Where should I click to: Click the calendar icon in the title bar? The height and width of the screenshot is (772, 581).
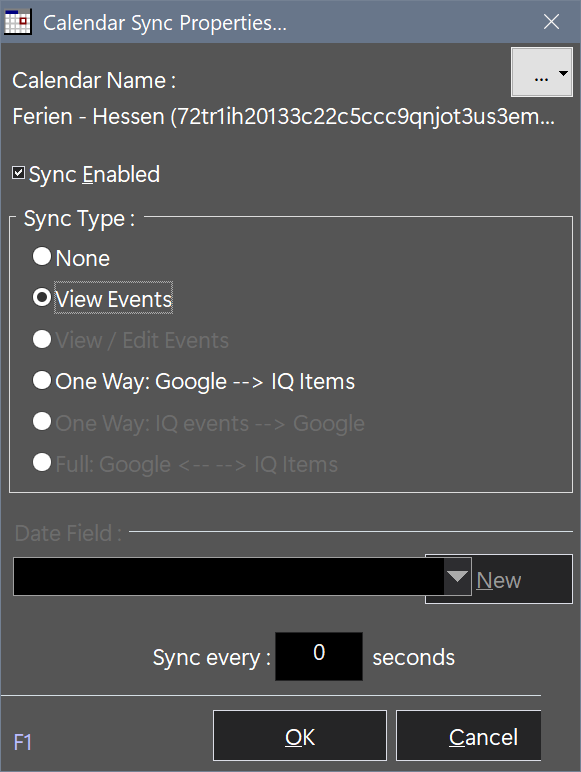[18, 22]
